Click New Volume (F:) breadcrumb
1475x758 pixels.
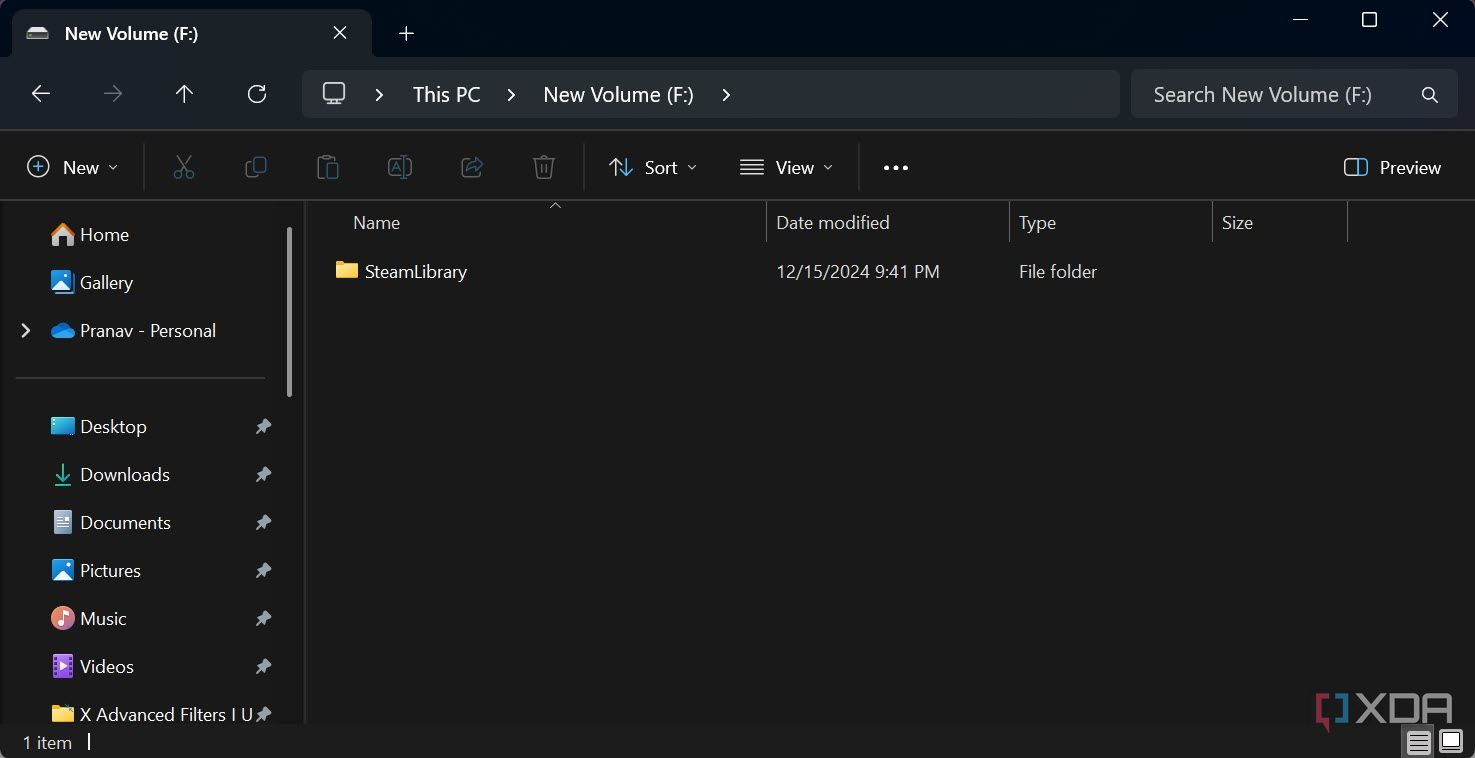(618, 95)
